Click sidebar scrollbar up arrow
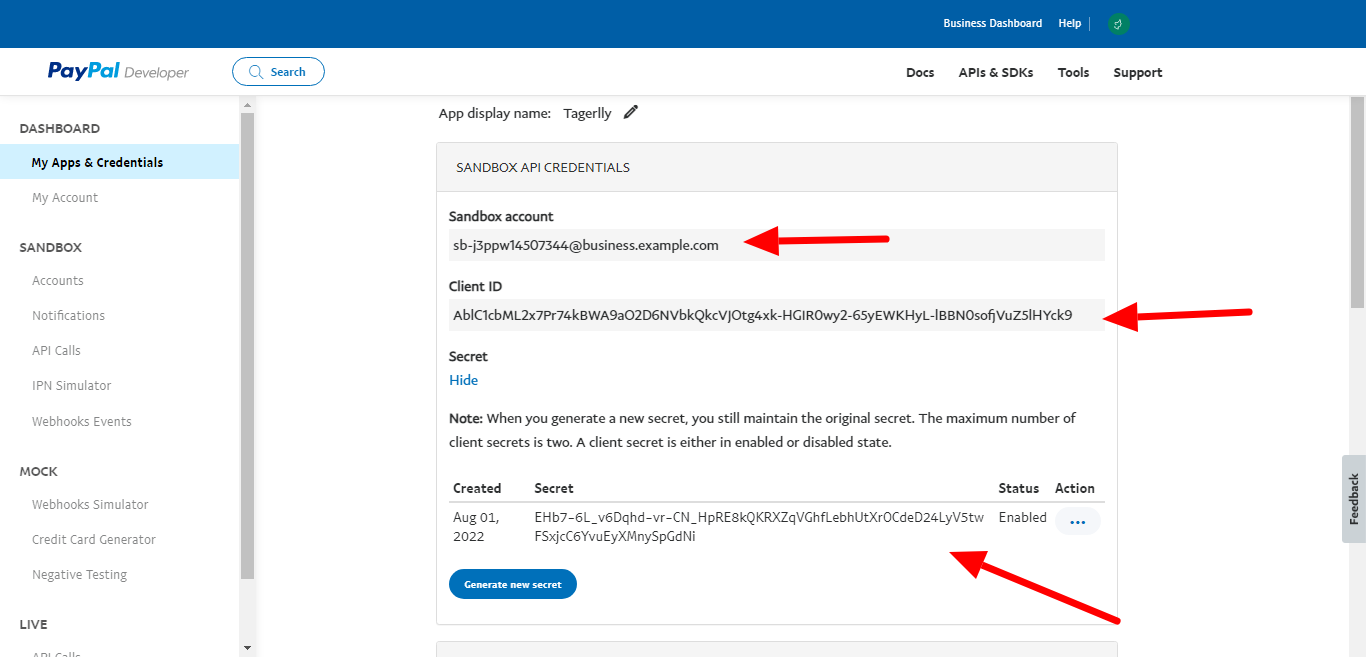The height and width of the screenshot is (657, 1366). tap(247, 104)
